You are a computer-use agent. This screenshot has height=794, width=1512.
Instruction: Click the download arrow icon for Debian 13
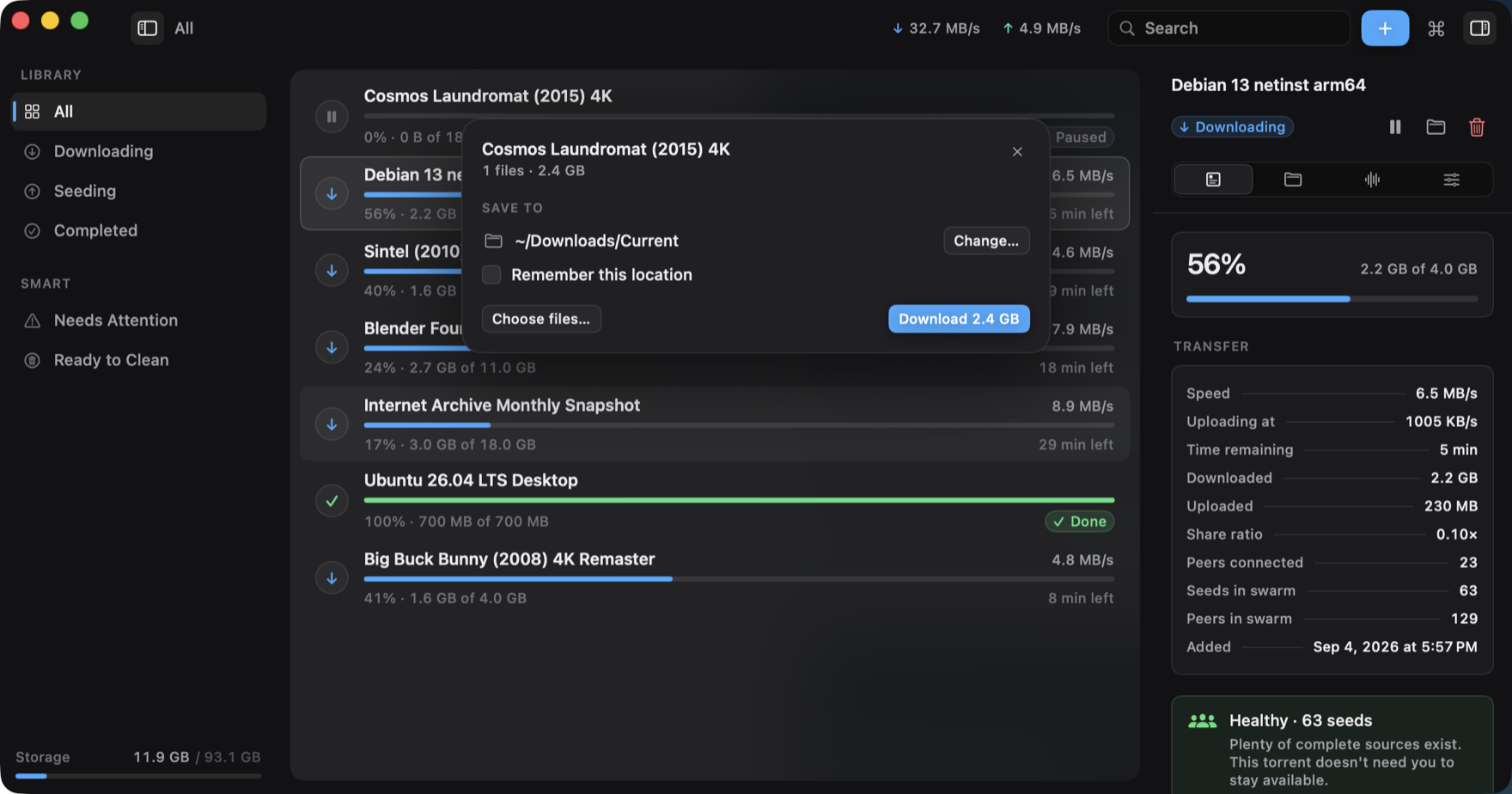click(332, 193)
